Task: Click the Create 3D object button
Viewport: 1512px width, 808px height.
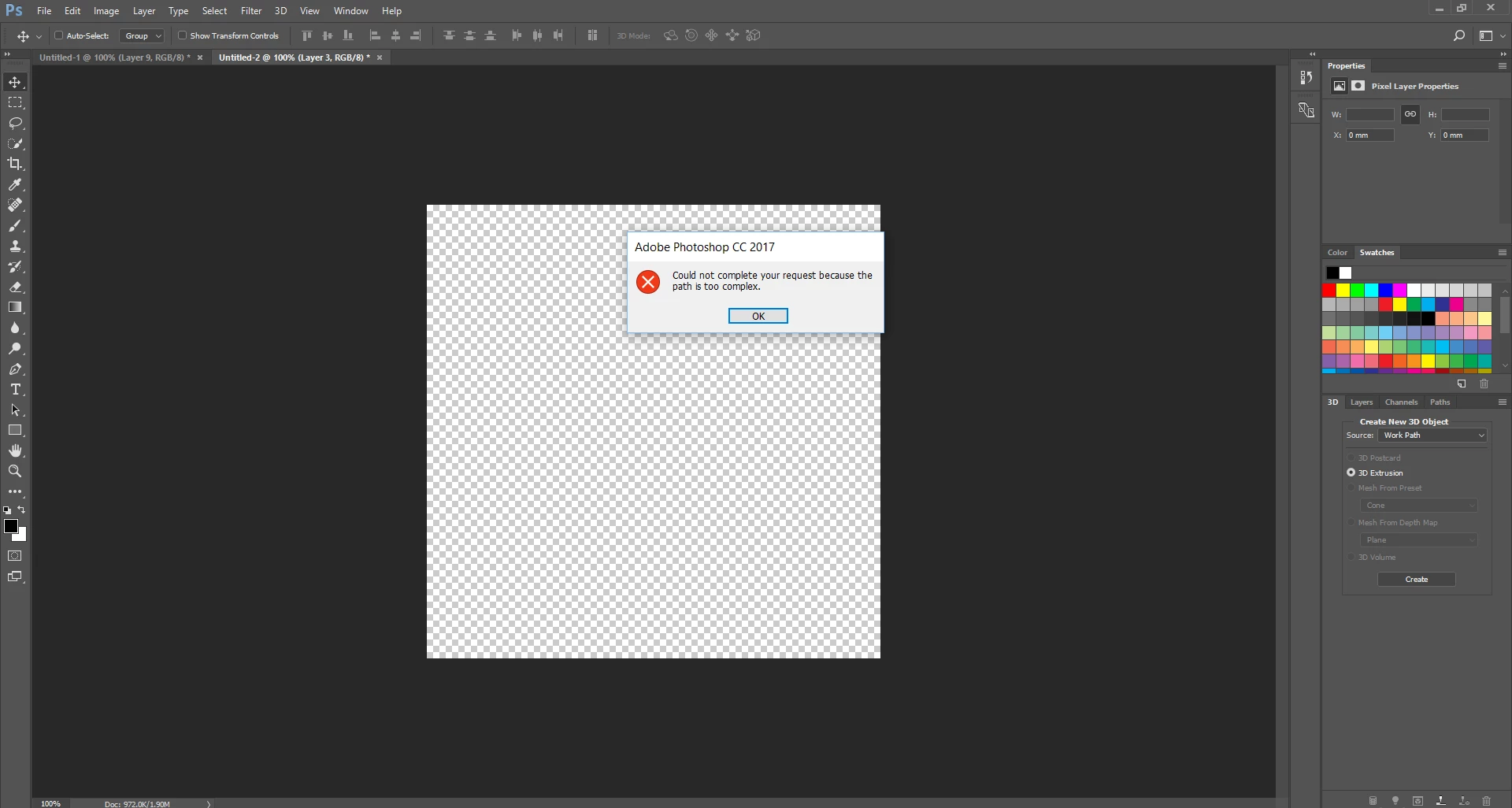Action: coord(1416,579)
